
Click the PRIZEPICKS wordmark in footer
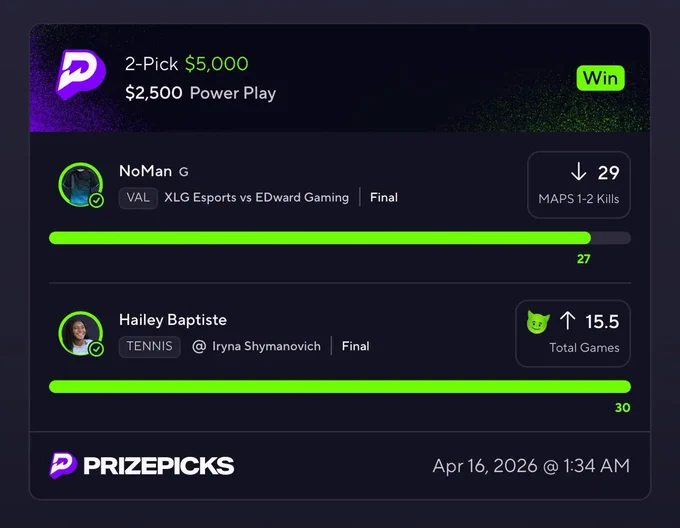[158, 466]
